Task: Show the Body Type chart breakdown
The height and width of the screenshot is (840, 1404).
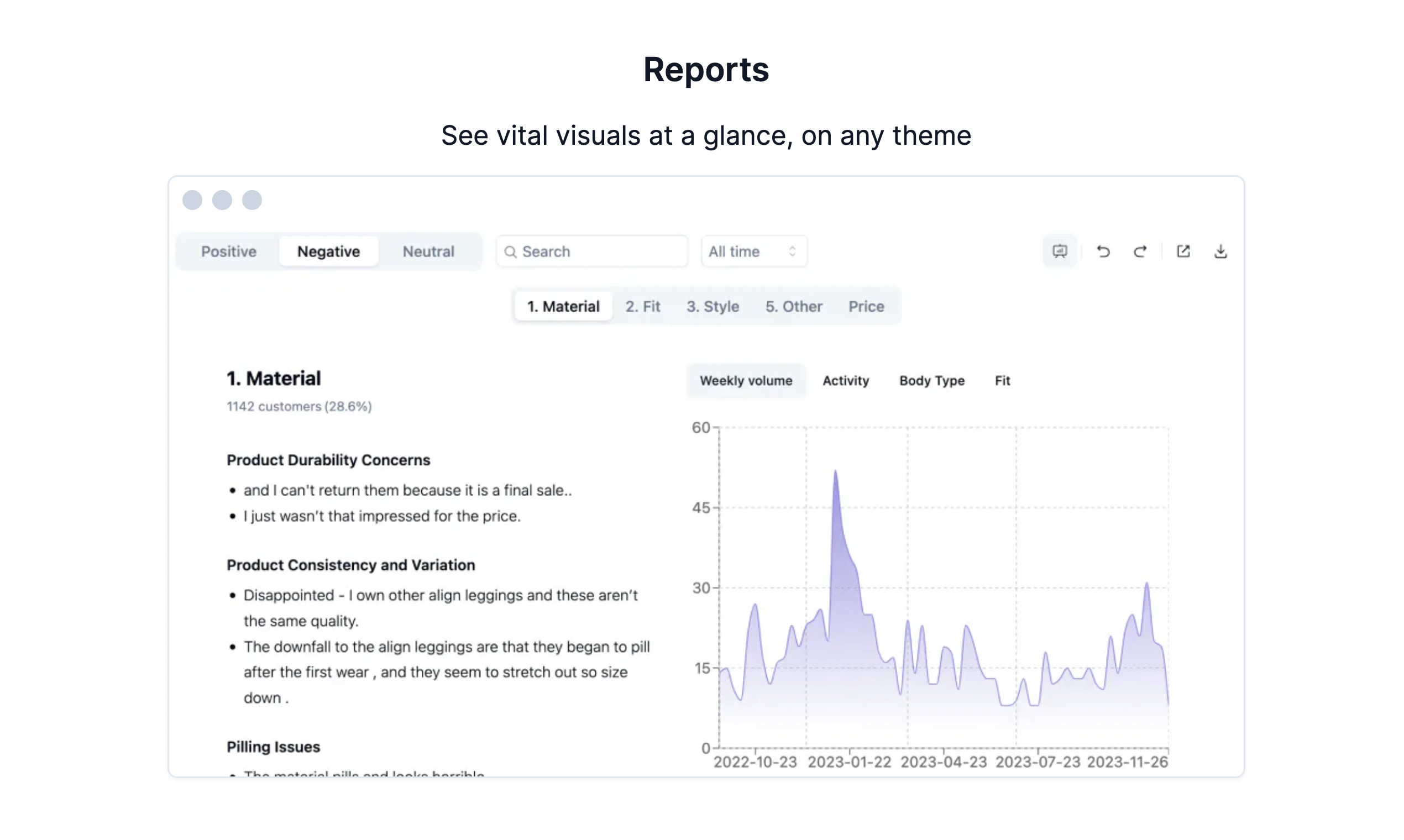Action: [x=931, y=381]
